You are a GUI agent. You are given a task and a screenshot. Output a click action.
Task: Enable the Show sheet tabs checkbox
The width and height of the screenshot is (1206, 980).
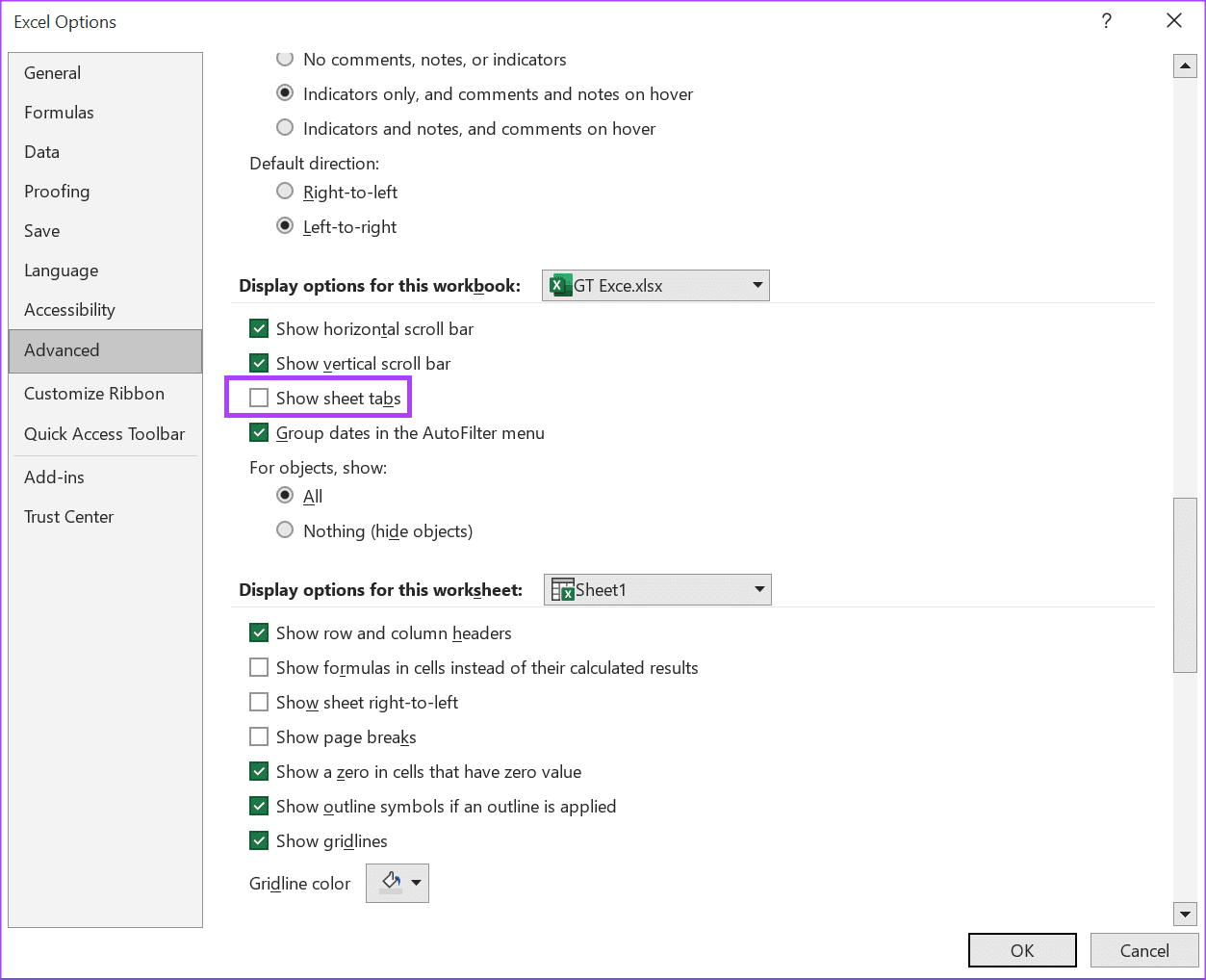tap(259, 399)
